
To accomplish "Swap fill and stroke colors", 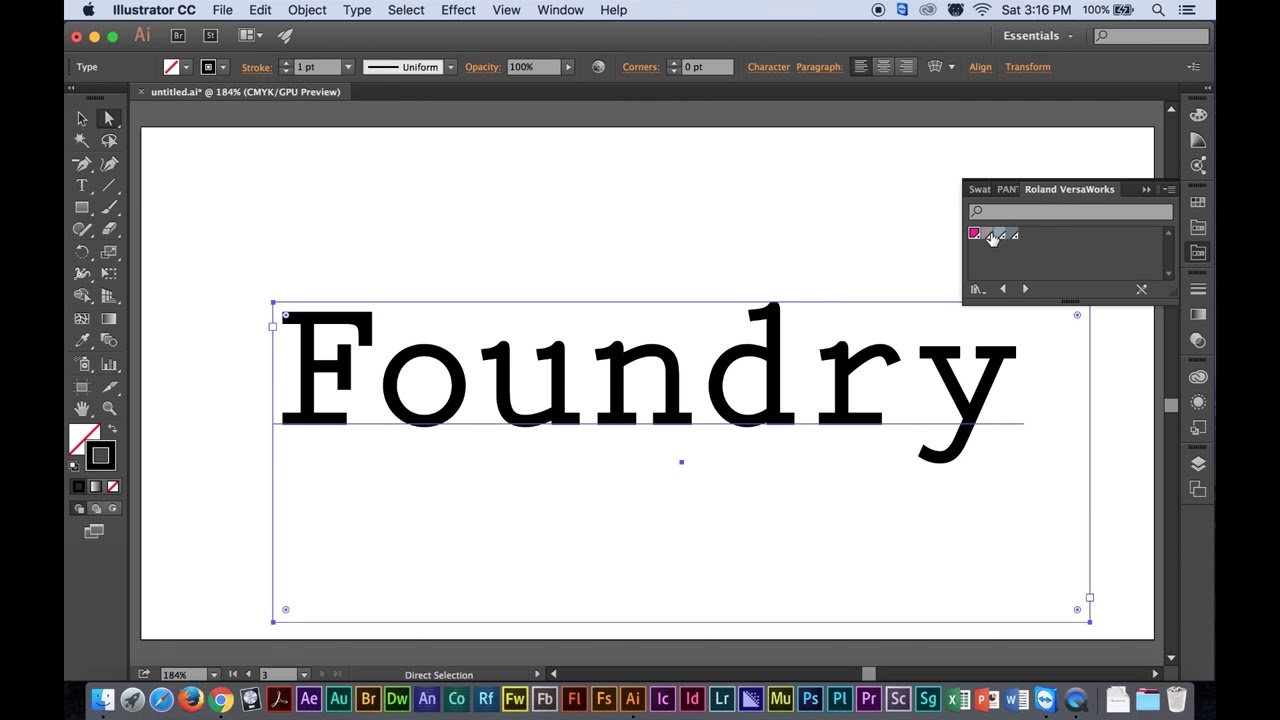I will 112,429.
